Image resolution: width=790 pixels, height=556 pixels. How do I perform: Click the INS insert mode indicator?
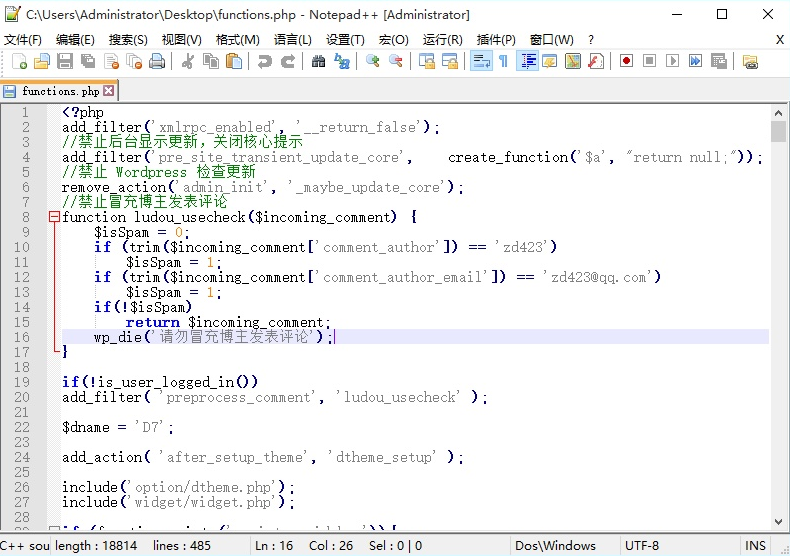click(755, 546)
